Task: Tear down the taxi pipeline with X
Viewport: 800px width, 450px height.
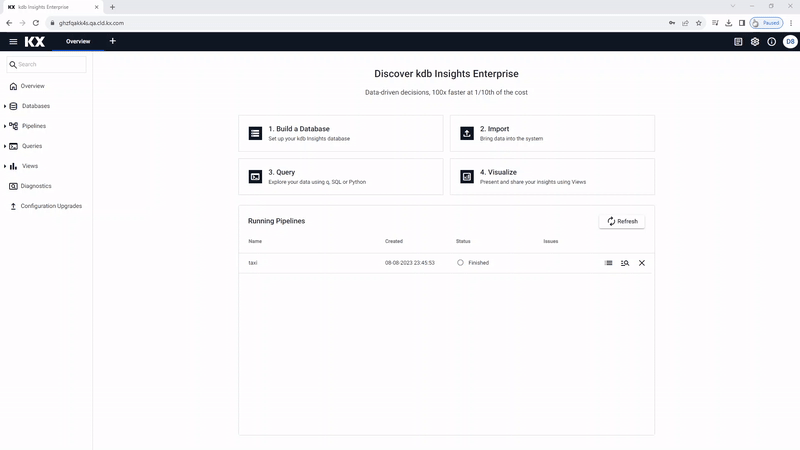Action: [x=642, y=263]
